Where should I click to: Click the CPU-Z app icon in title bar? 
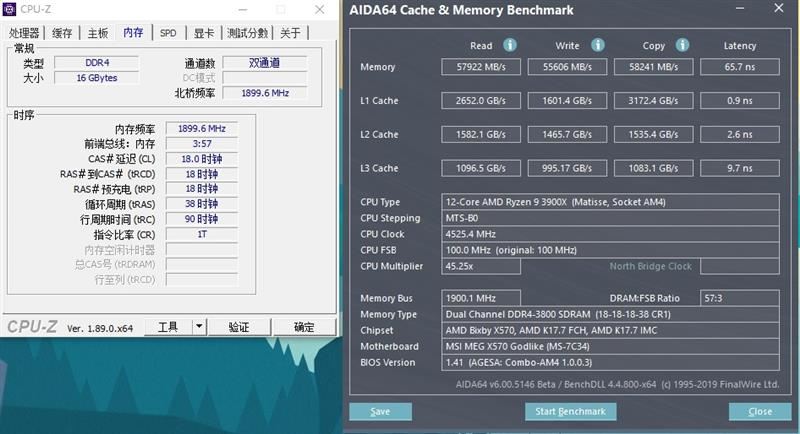(x=10, y=9)
